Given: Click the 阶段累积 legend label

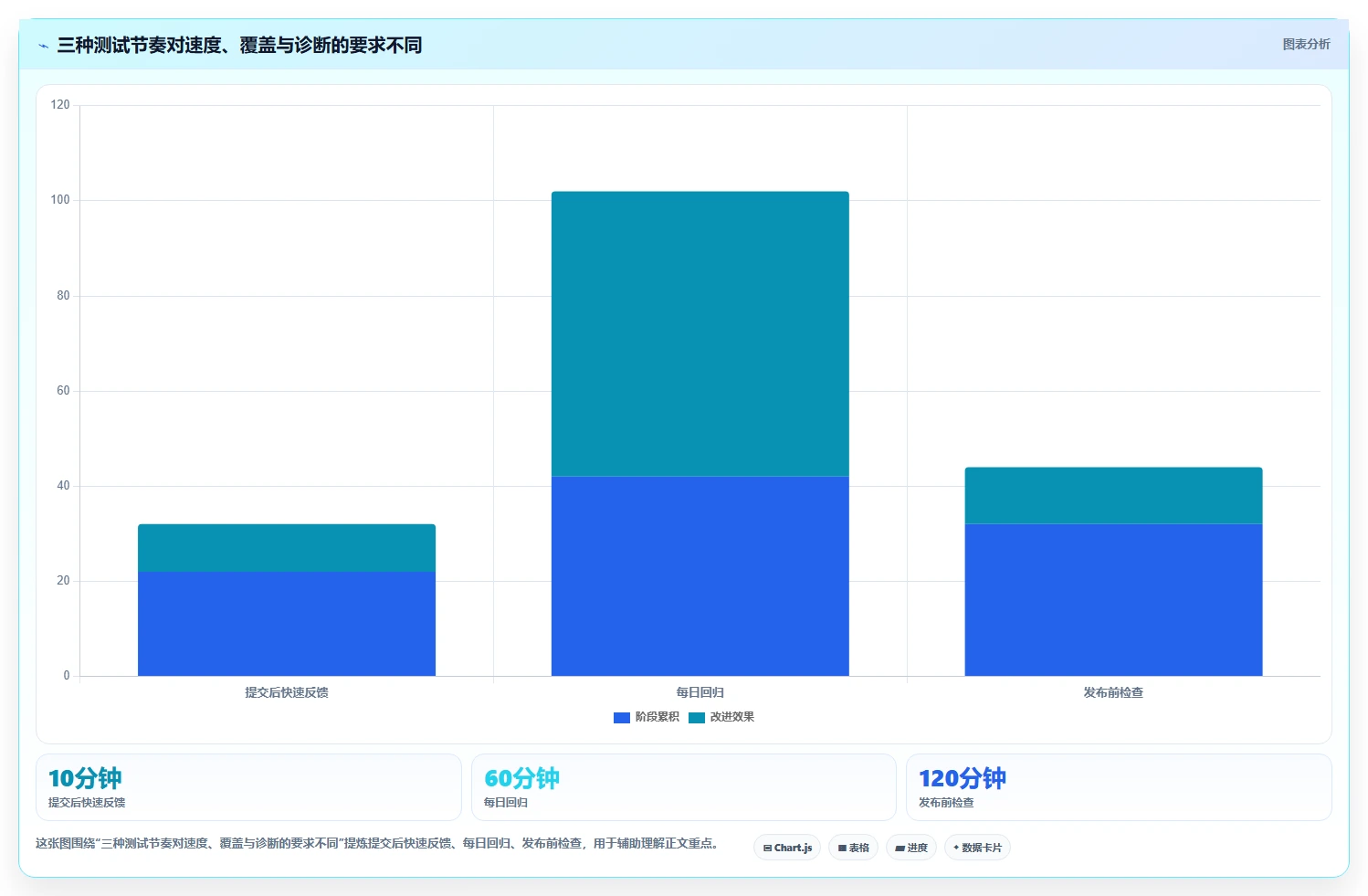Looking at the screenshot, I should [658, 717].
